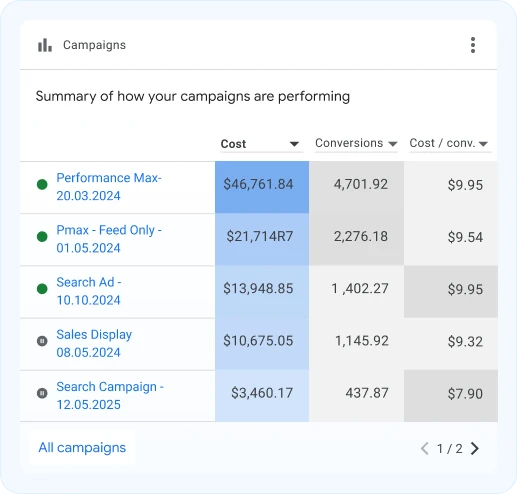
Task: Open Performance Max-20.03.2024 campaign link
Action: point(109,187)
